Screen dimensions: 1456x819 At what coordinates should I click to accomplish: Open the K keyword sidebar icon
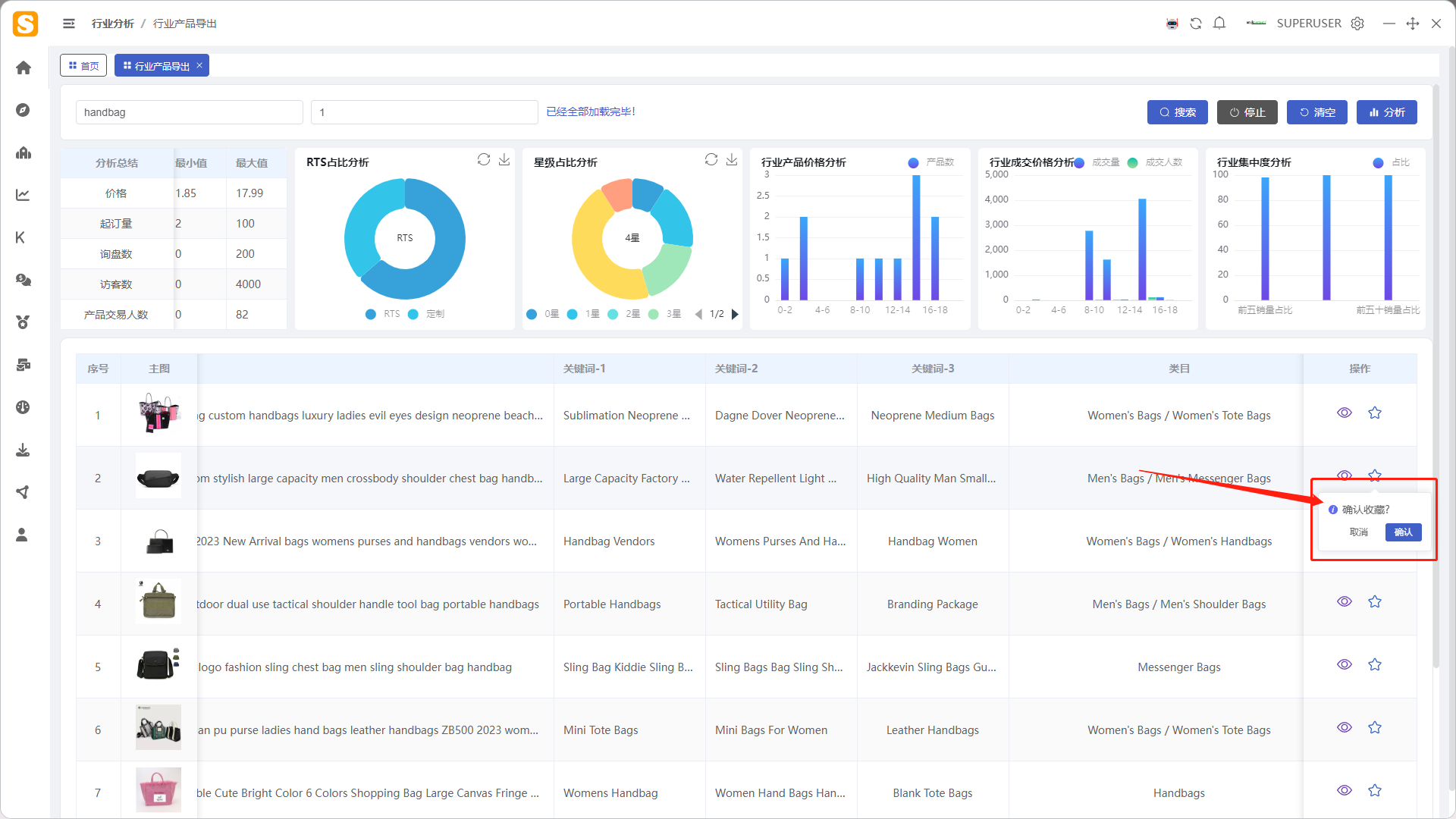point(20,237)
